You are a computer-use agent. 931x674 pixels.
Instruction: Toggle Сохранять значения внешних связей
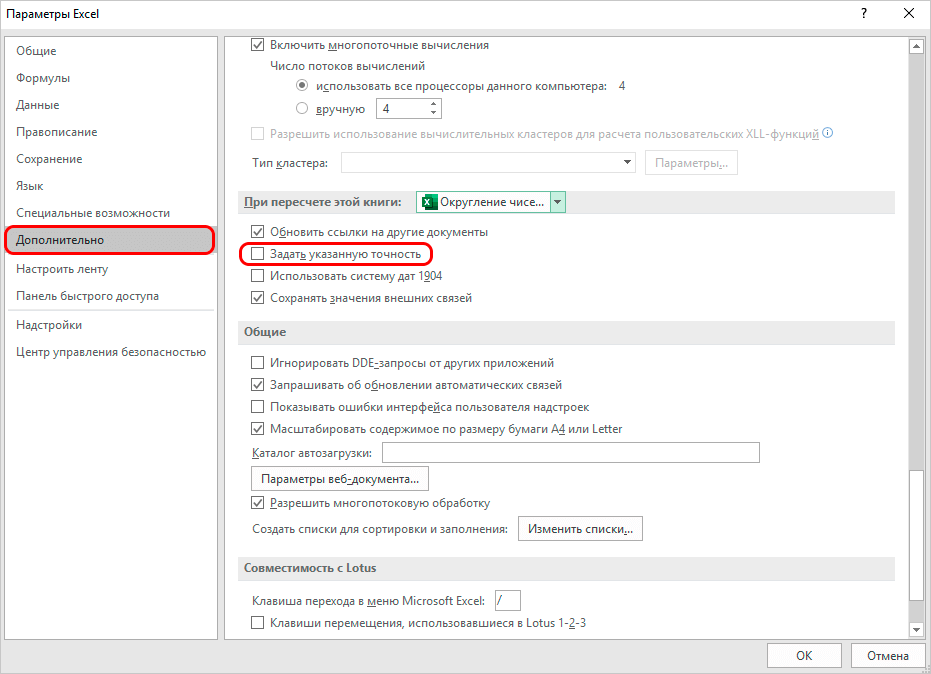(257, 298)
